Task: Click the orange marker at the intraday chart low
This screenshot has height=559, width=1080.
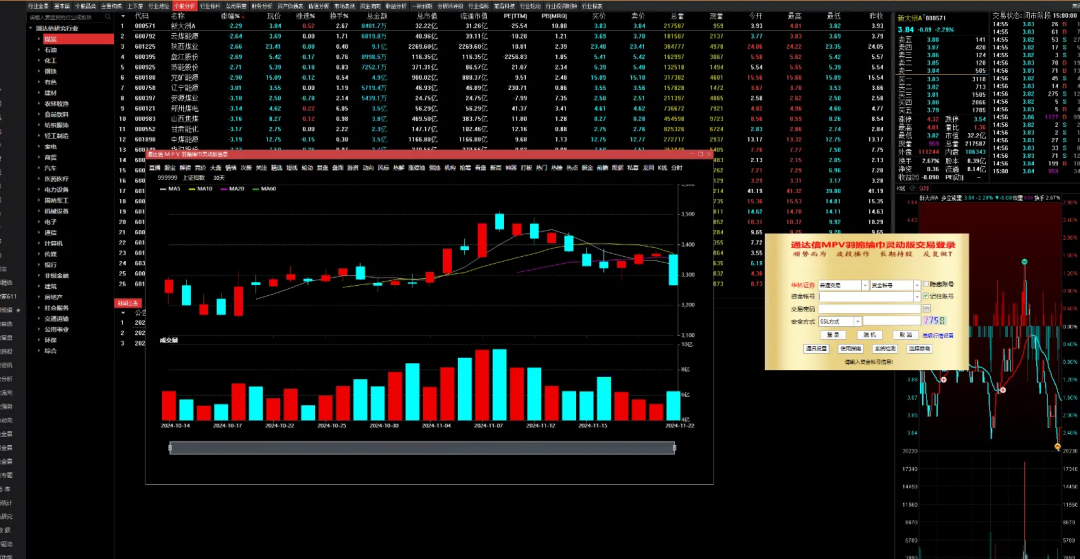Action: coord(1057,447)
